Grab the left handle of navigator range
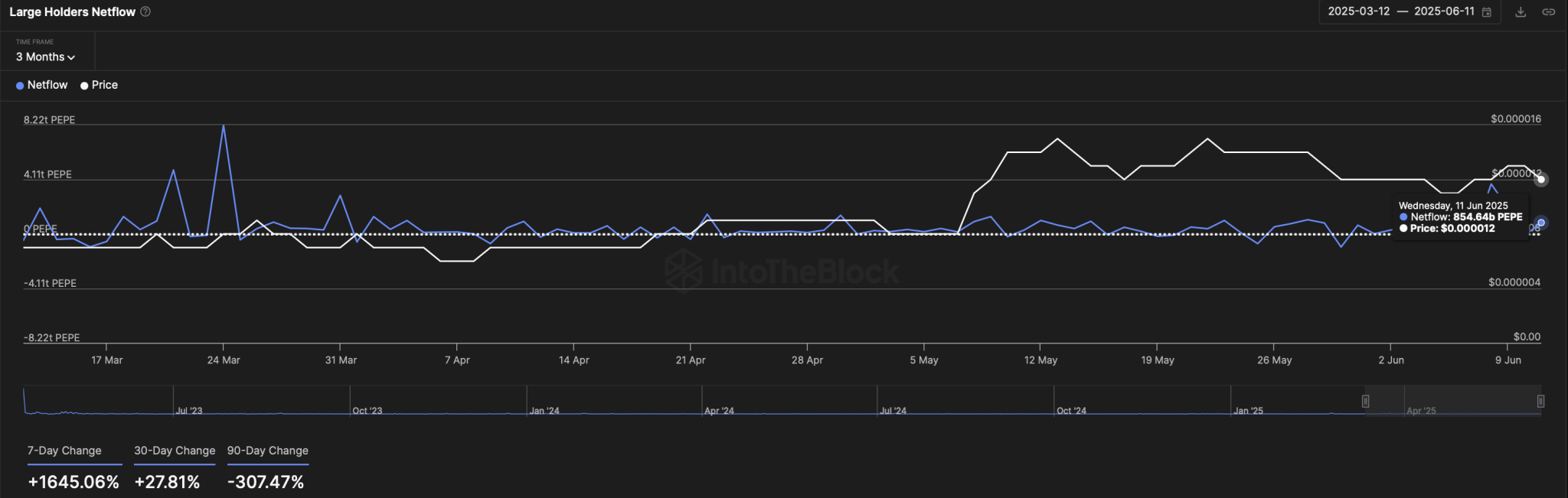The height and width of the screenshot is (498, 1568). tap(1365, 401)
